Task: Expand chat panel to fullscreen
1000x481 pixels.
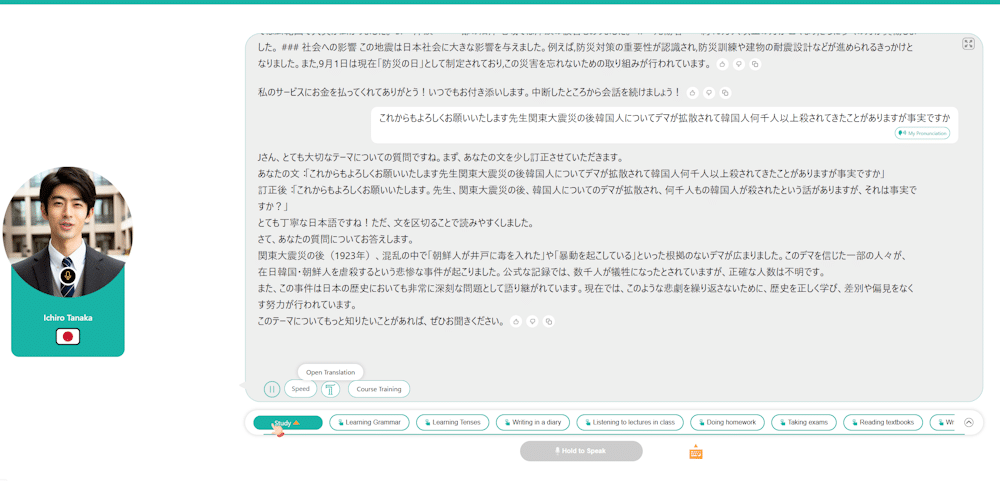Action: (x=968, y=44)
